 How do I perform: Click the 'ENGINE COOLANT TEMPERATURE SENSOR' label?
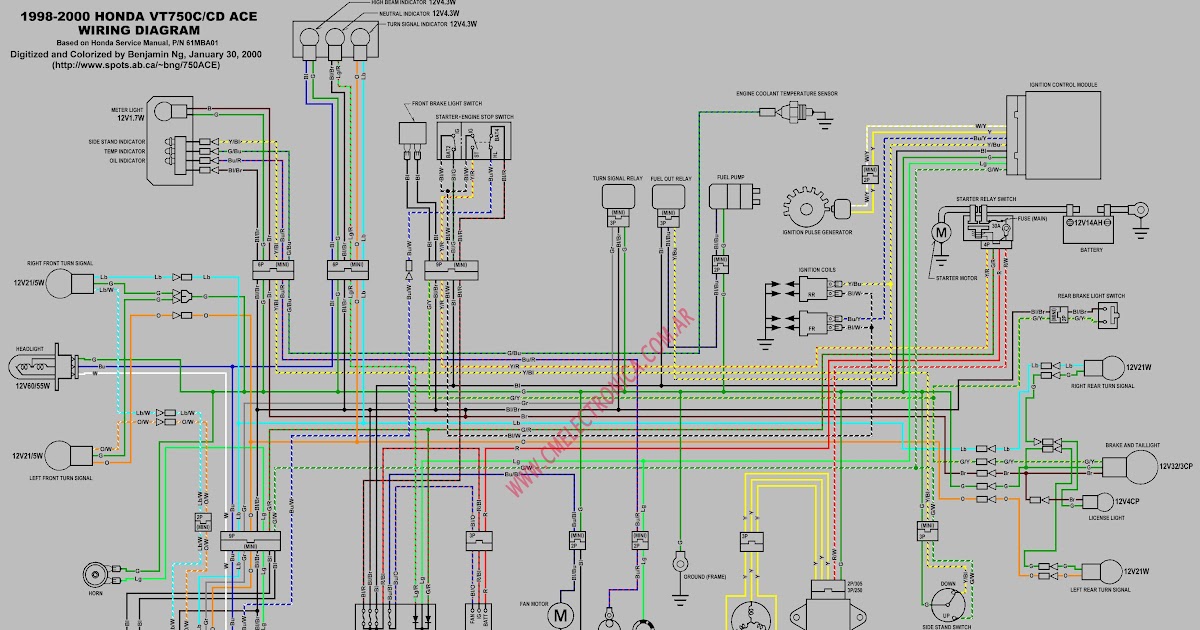point(786,93)
